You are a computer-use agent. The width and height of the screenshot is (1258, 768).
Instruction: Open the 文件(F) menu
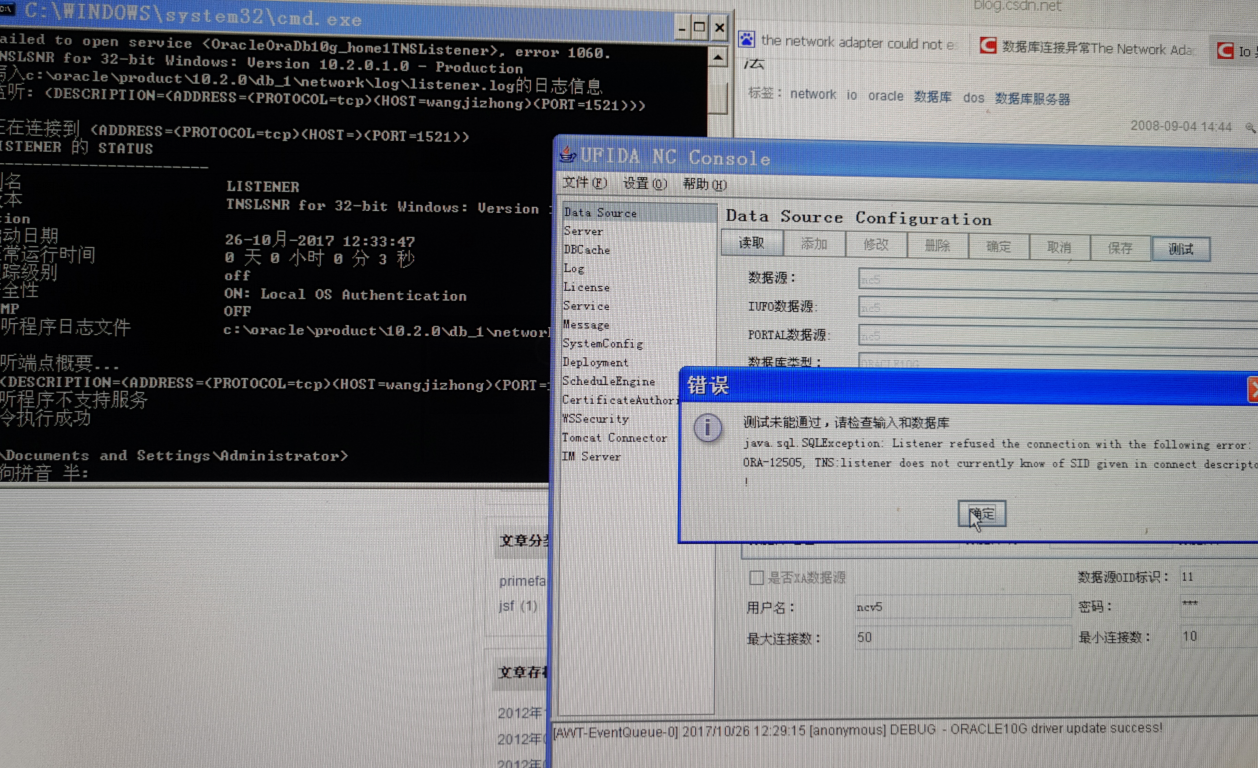coord(584,183)
